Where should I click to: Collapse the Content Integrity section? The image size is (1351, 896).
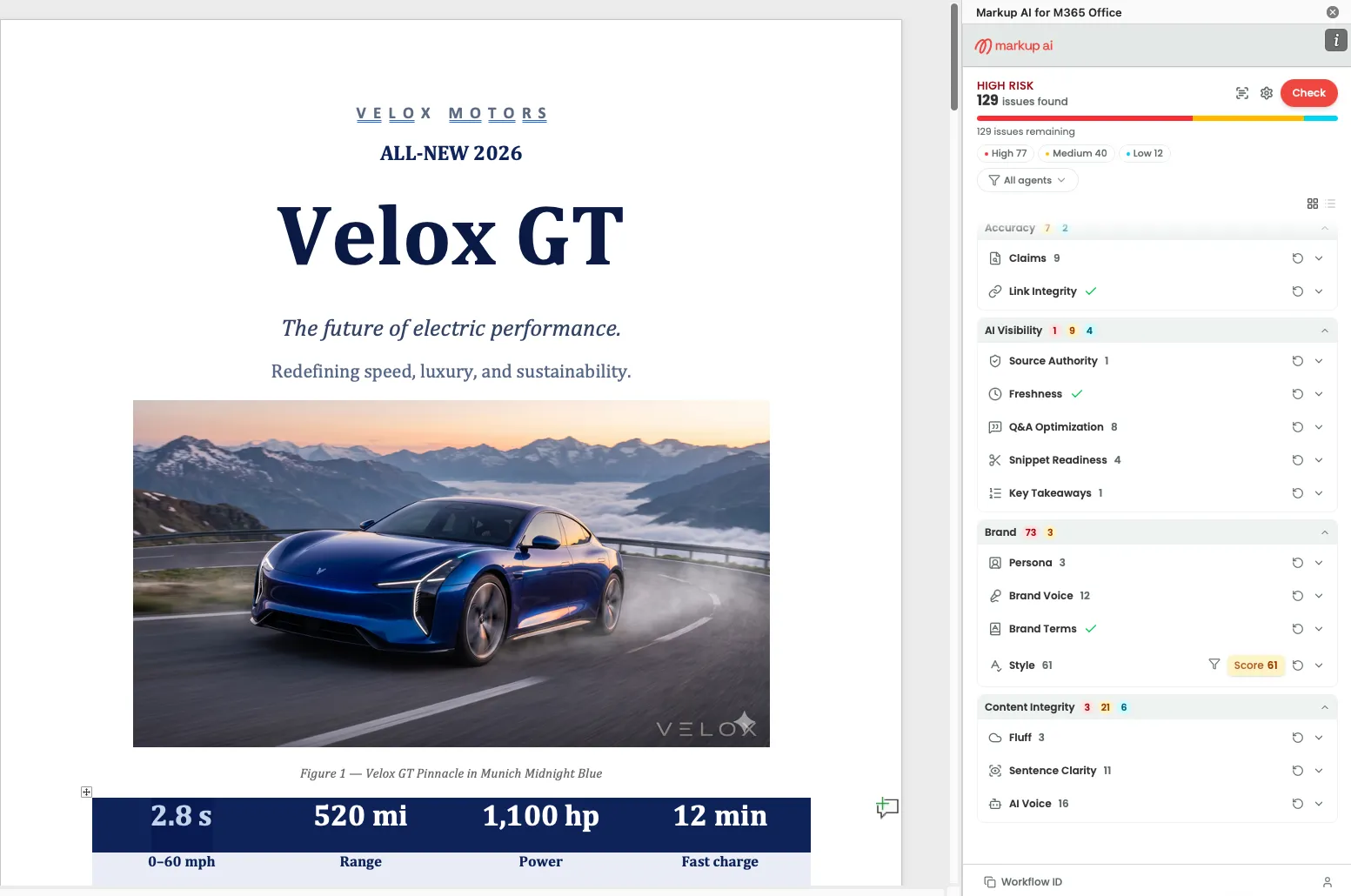[x=1325, y=707]
